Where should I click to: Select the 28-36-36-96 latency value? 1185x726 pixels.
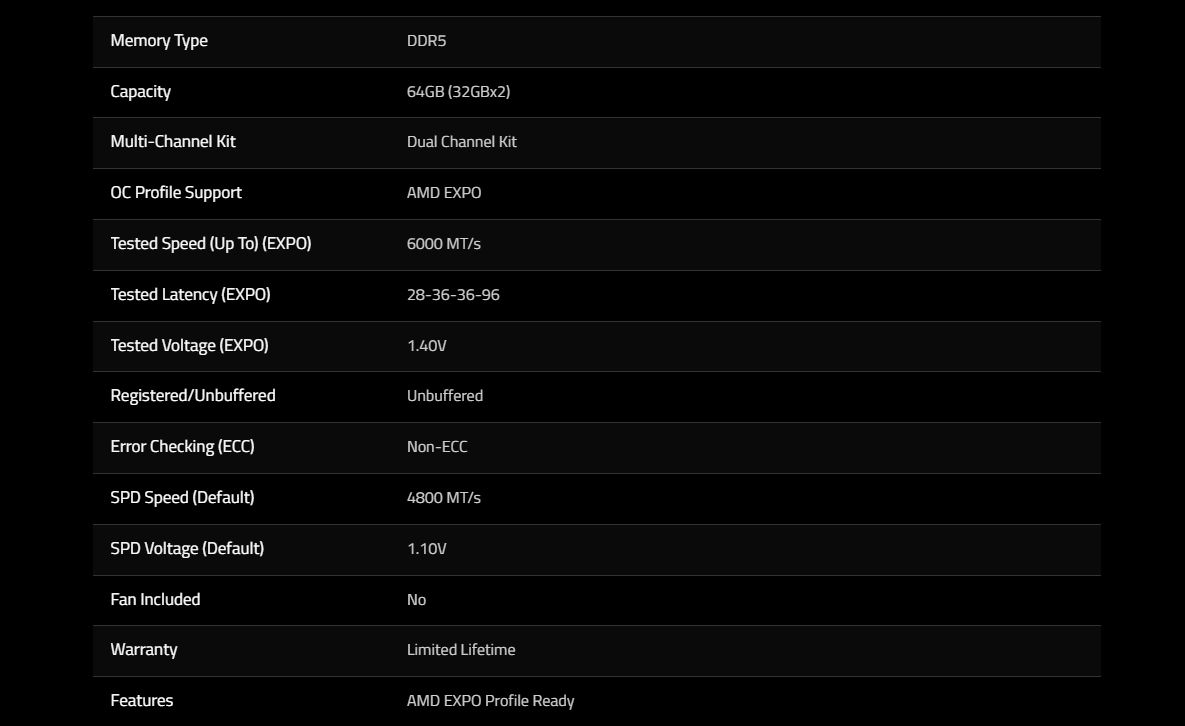click(x=453, y=295)
